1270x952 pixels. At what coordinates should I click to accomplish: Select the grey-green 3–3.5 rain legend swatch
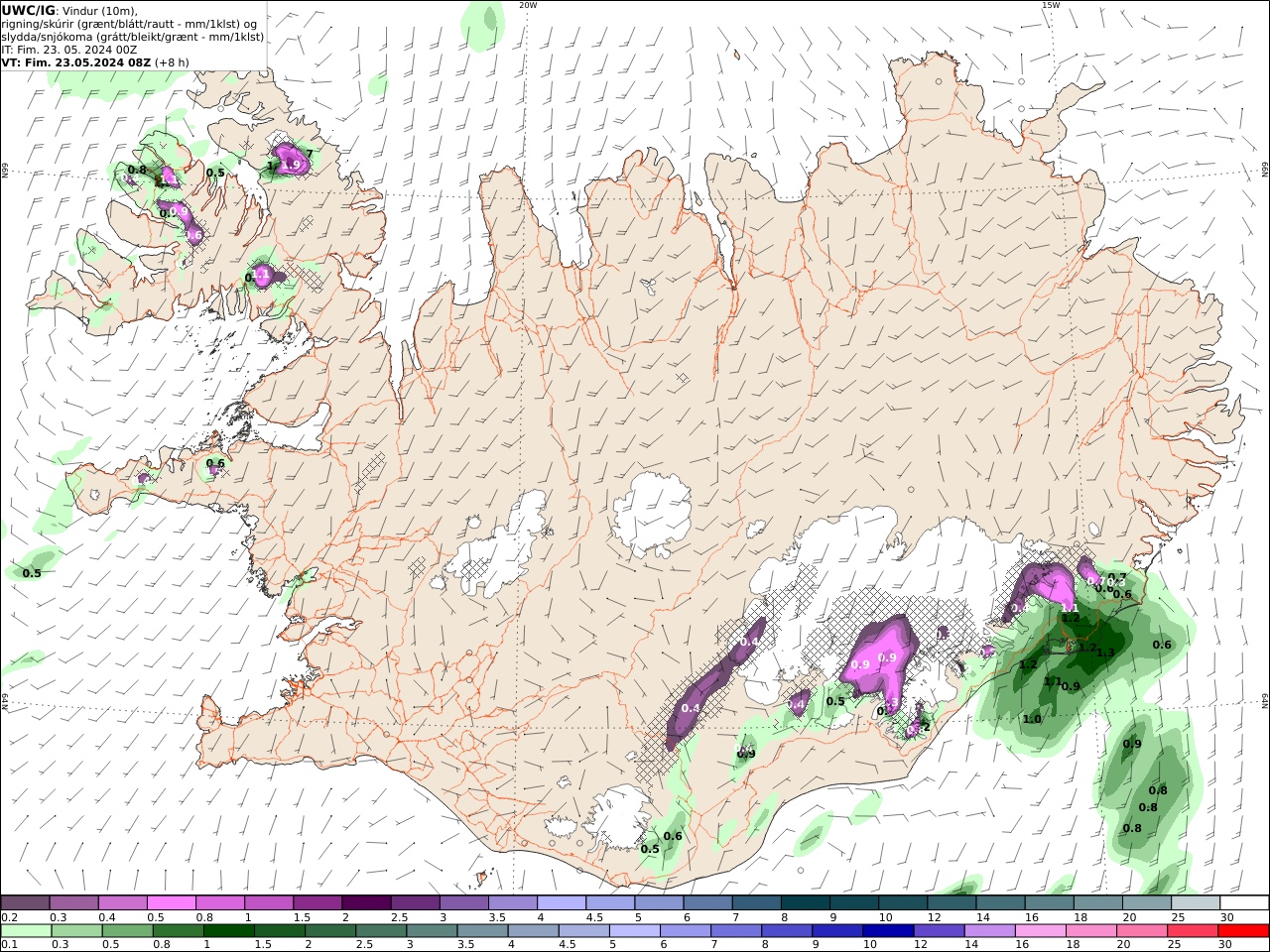coord(432,930)
